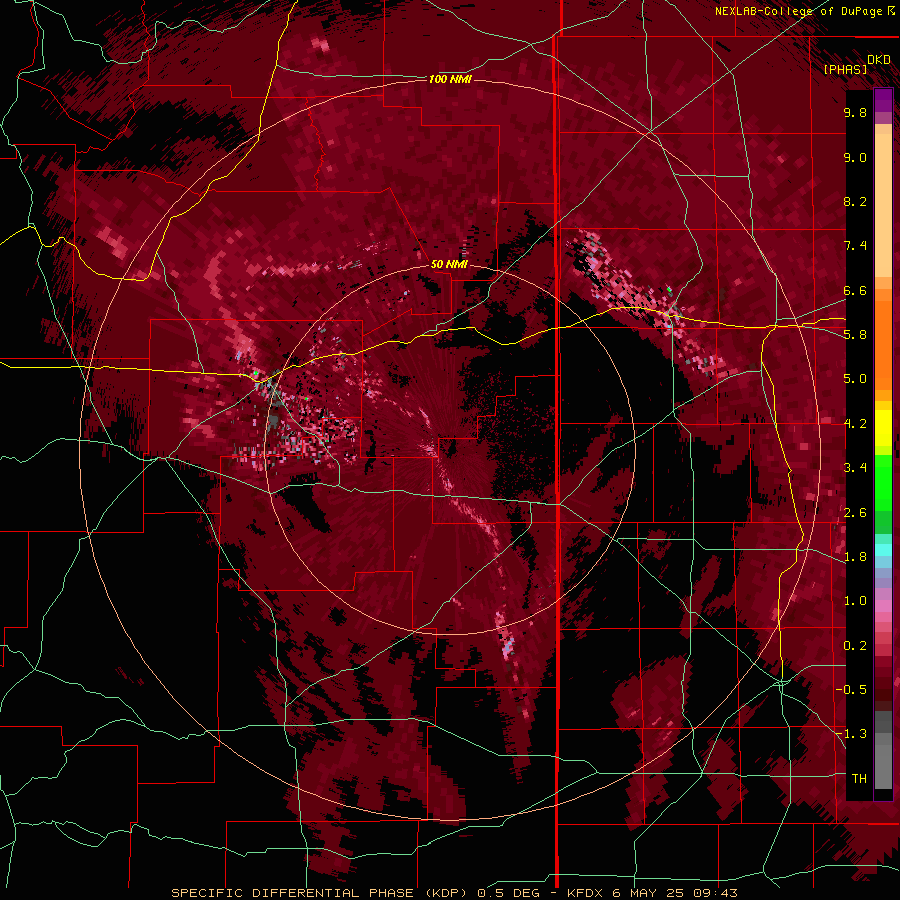This screenshot has width=900, height=900.
Task: Select the 0.2 legend value
Action: (x=855, y=646)
